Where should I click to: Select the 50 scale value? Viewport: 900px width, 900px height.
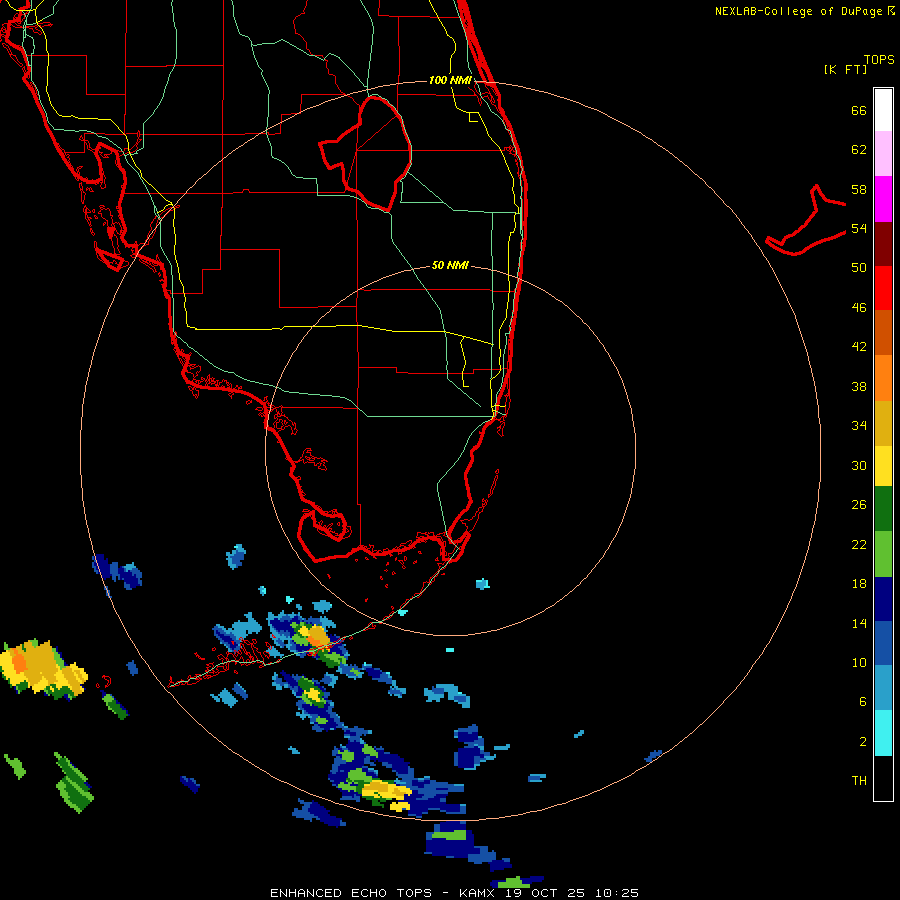pyautogui.click(x=859, y=268)
